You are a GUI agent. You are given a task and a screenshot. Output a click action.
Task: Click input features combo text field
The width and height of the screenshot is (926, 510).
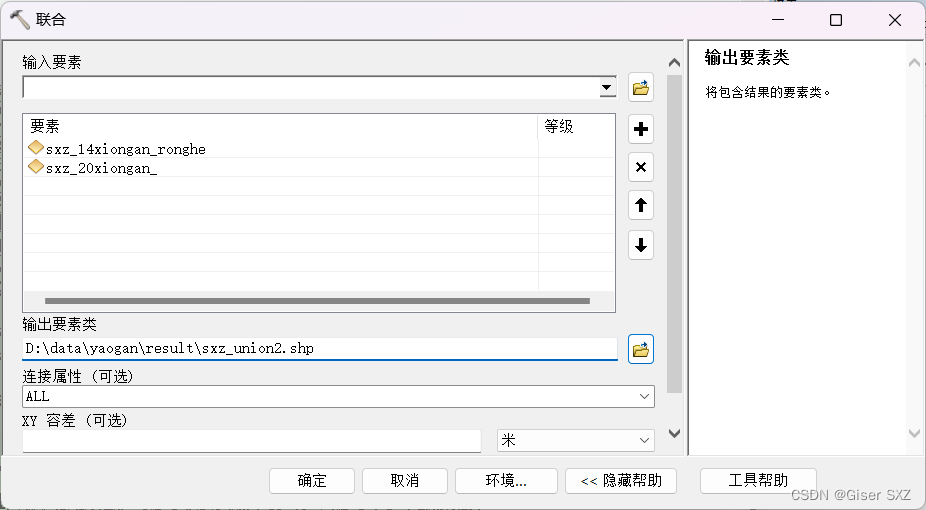(310, 87)
